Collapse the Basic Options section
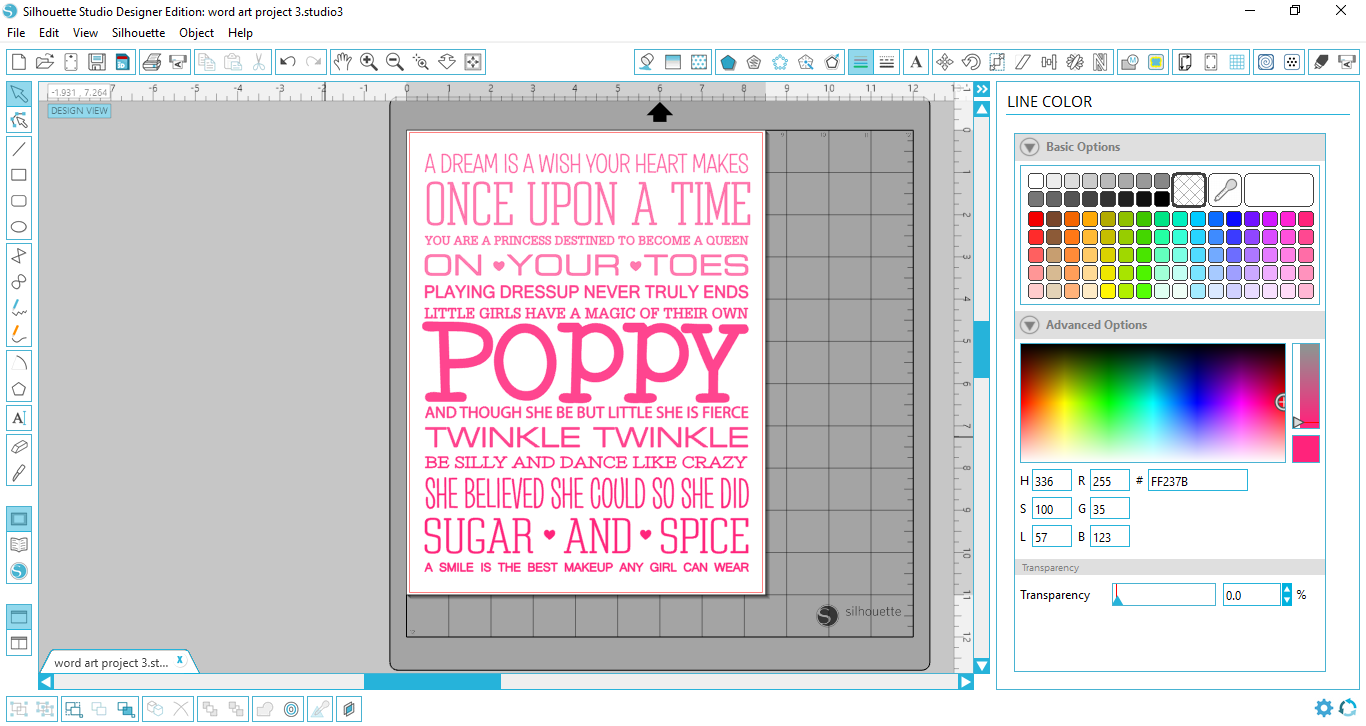 click(1029, 146)
